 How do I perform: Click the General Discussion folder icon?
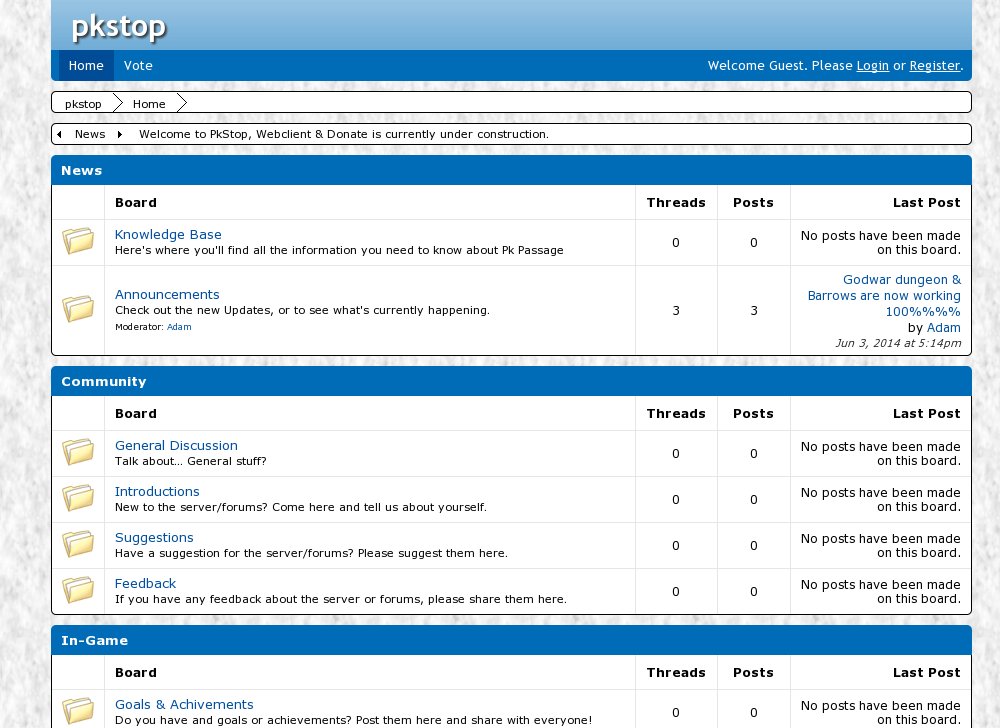coord(78,453)
